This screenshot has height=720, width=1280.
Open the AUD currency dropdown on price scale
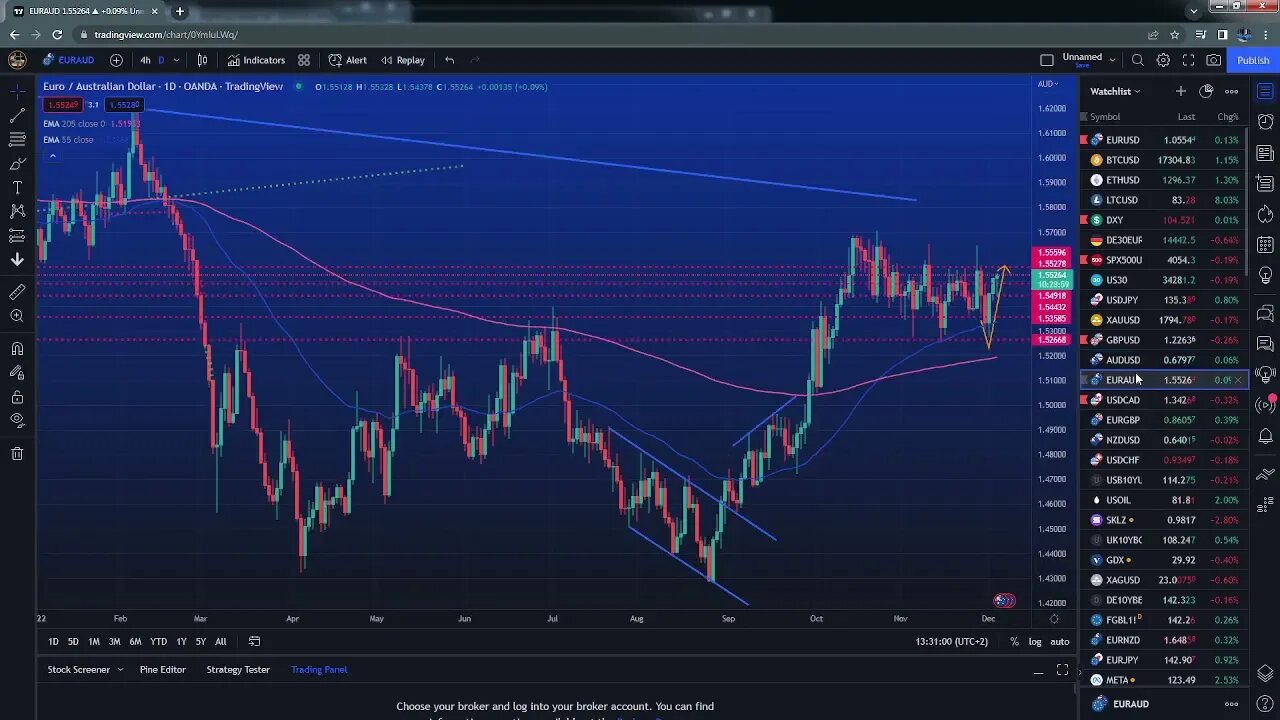point(1048,84)
